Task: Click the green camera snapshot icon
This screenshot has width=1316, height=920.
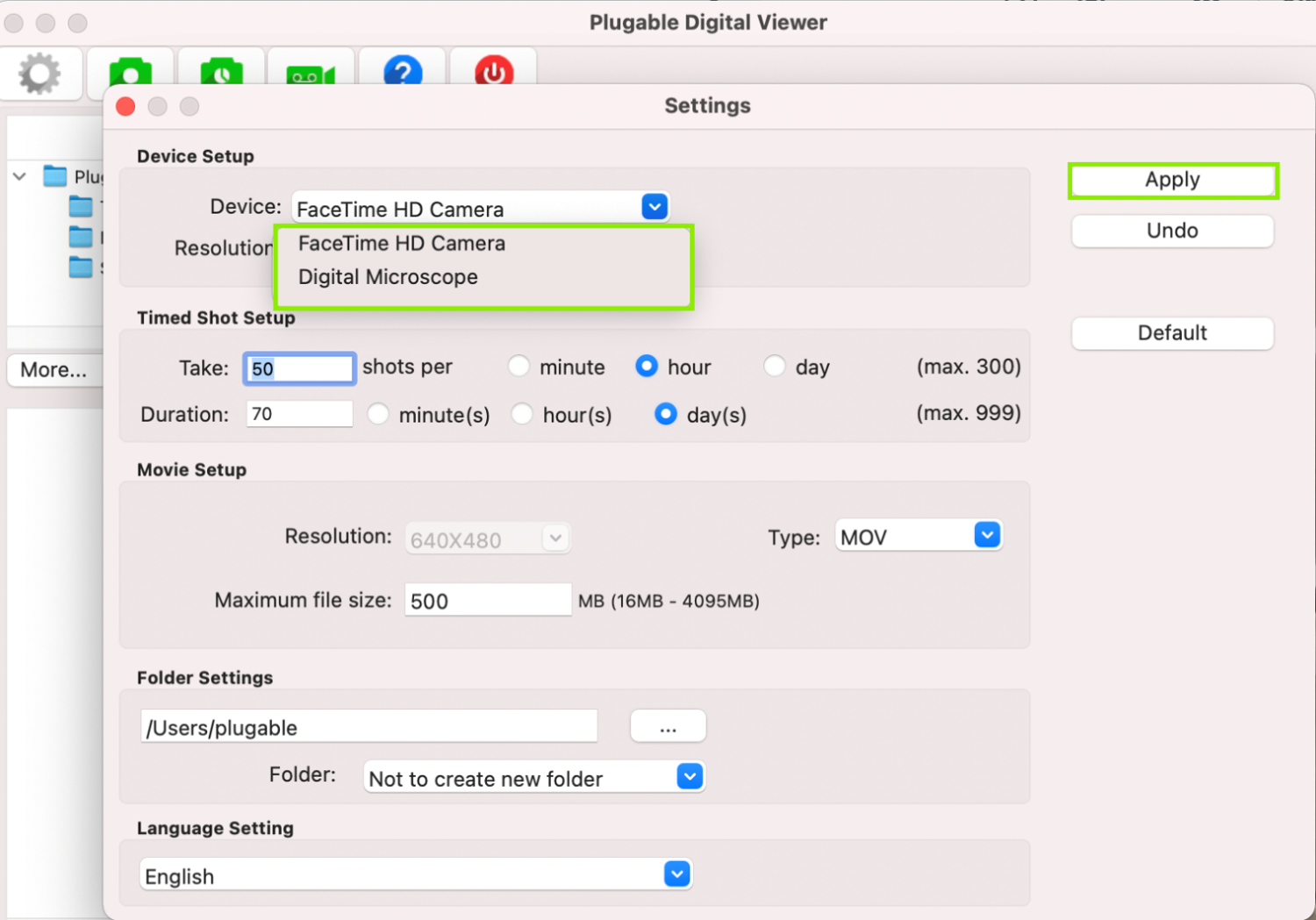Action: [131, 72]
